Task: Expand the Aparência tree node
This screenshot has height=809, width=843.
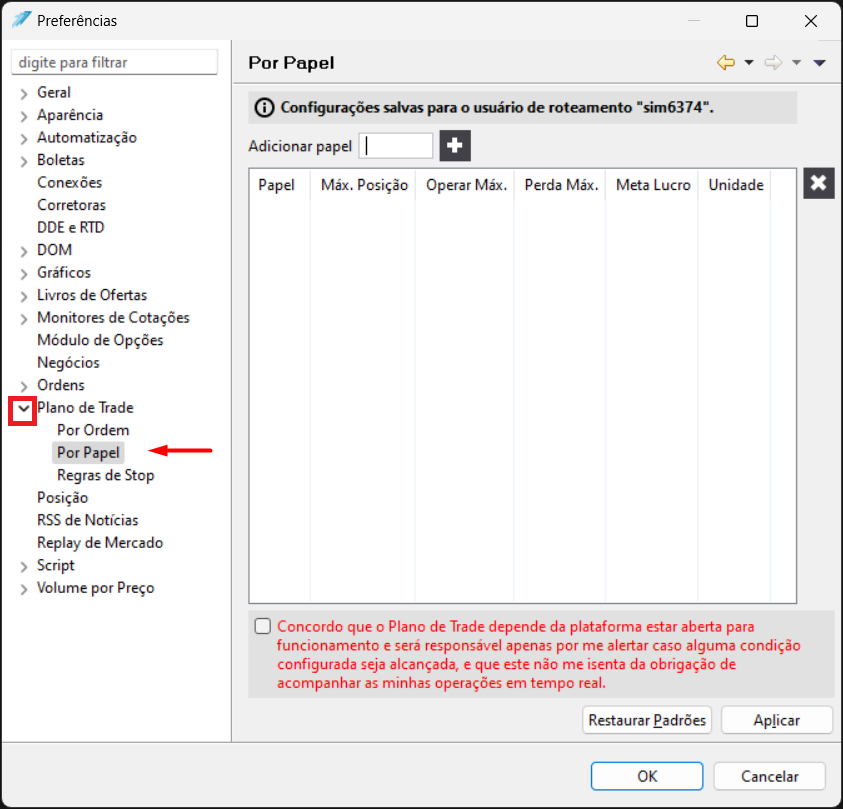Action: point(24,116)
